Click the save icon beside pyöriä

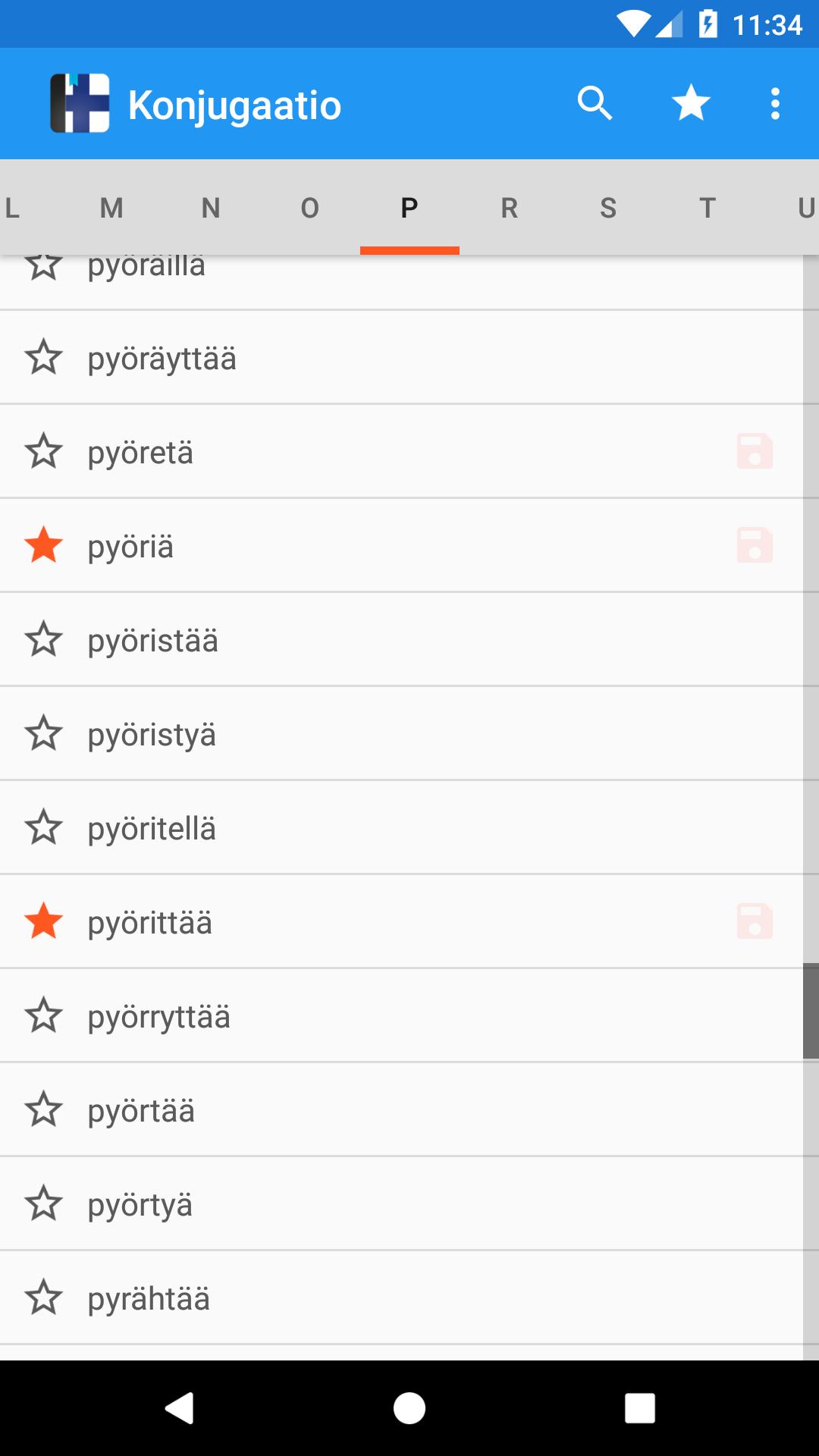pos(755,546)
